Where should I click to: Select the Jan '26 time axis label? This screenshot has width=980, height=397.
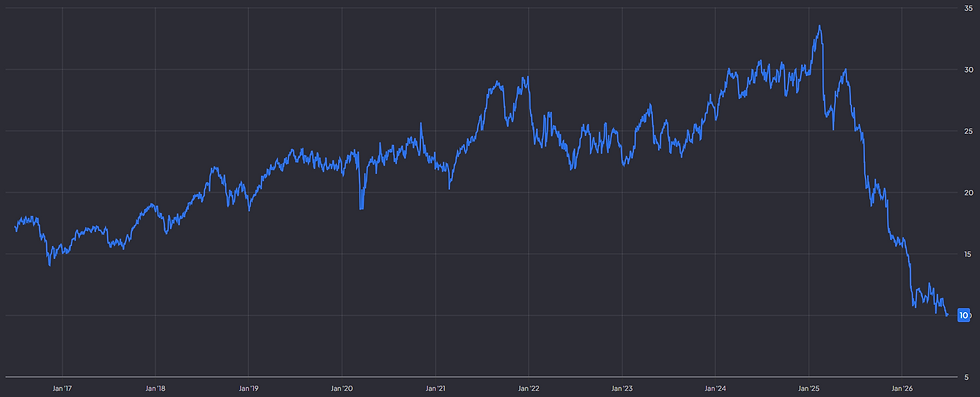[902, 388]
